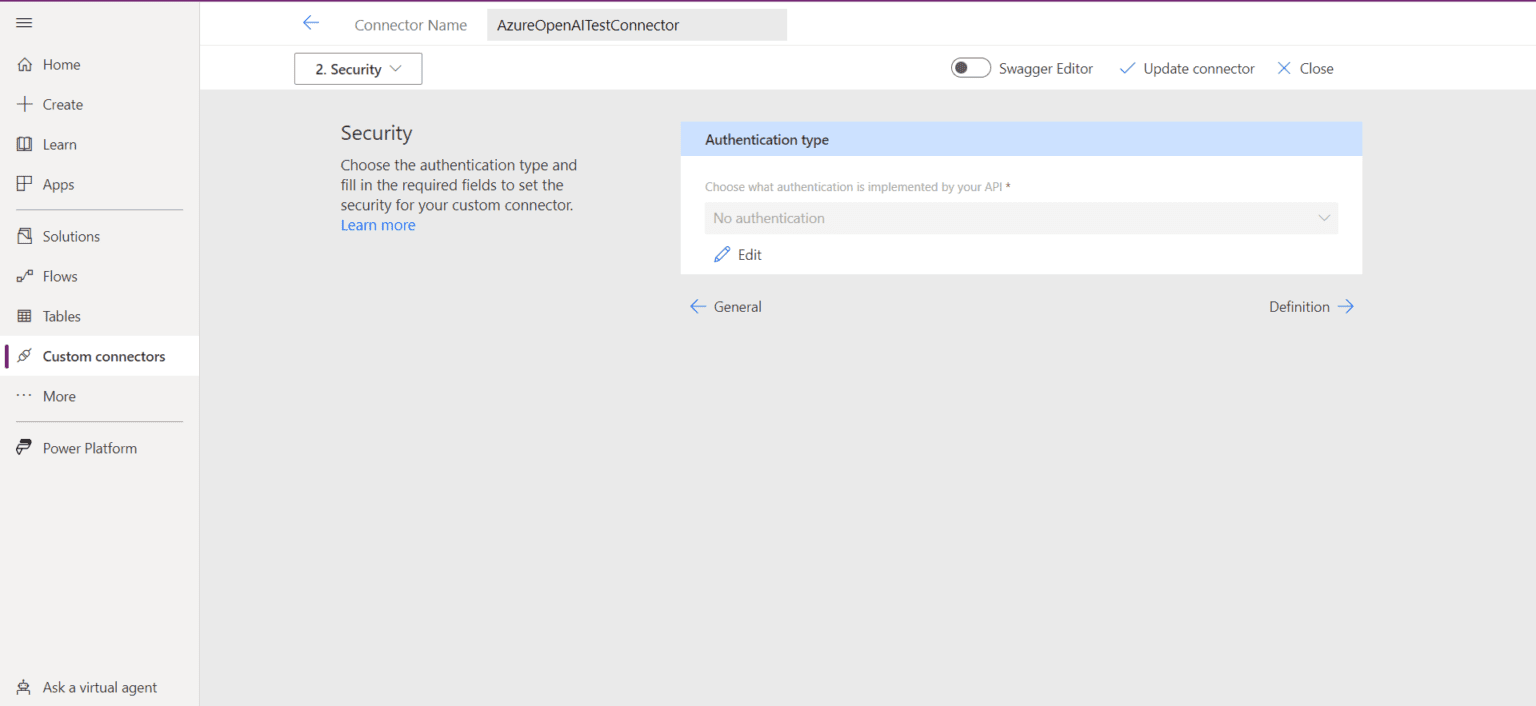Go to the Definition step
Viewport: 1536px width, 706px height.
tap(1311, 306)
